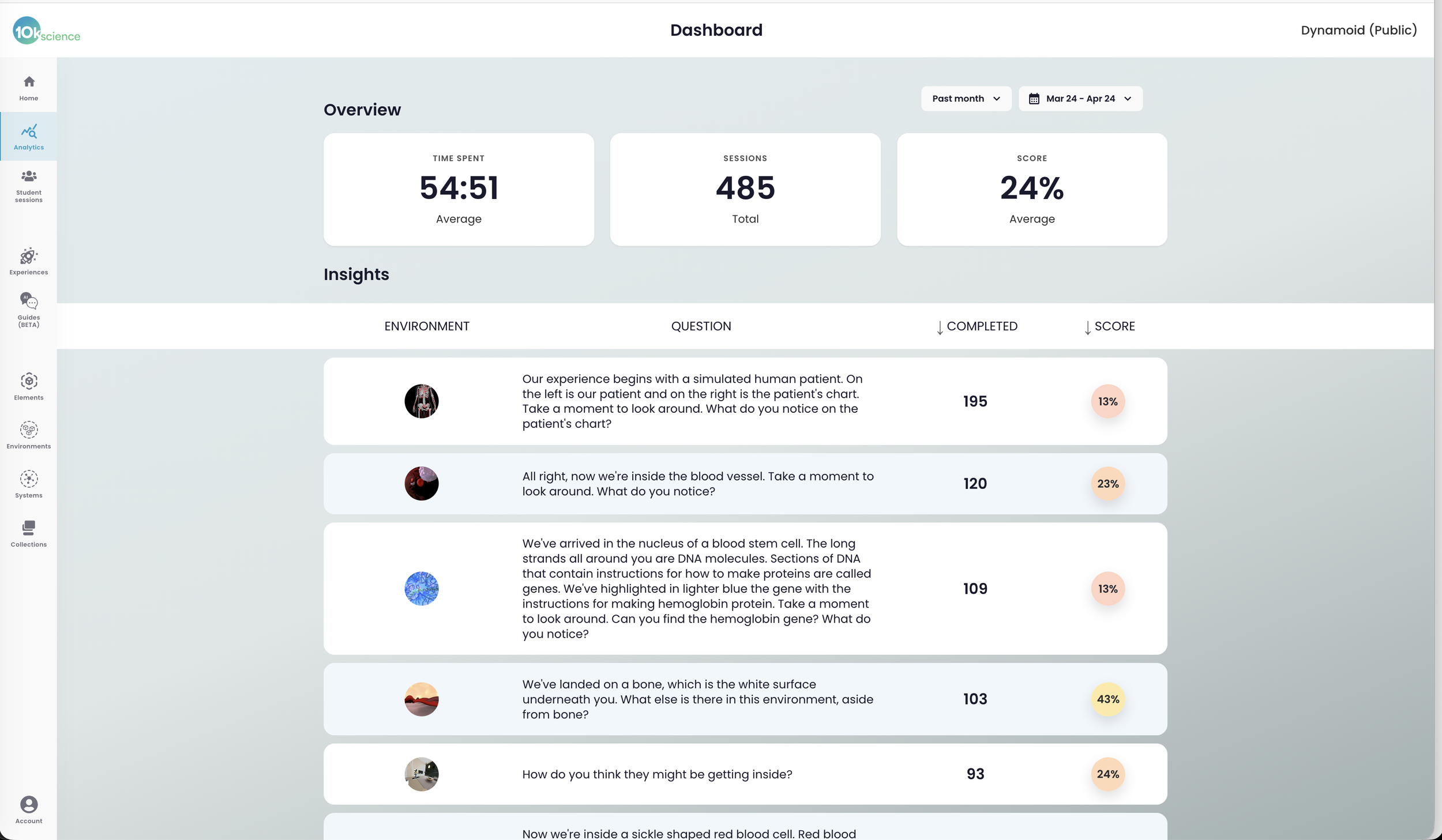Open Student sessions from the sidebar
The image size is (1442, 840).
[x=28, y=186]
